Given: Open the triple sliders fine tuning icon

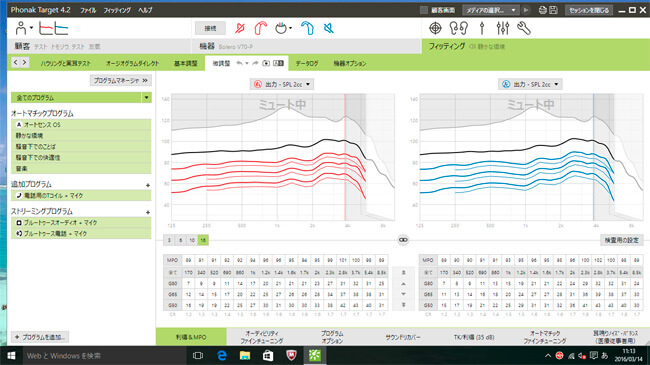Looking at the screenshot, I should point(503,28).
